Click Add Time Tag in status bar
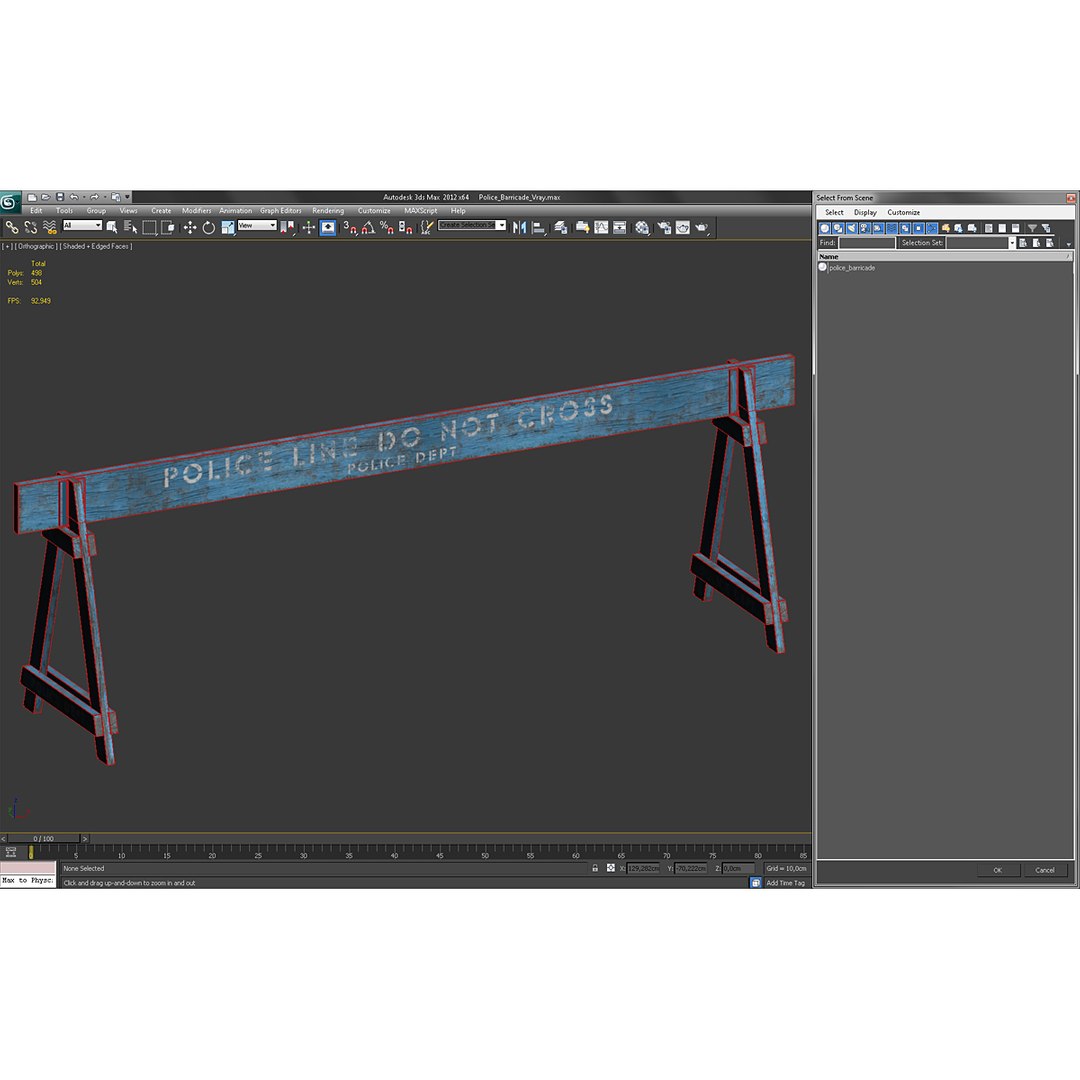This screenshot has width=1080, height=1080. click(x=785, y=882)
